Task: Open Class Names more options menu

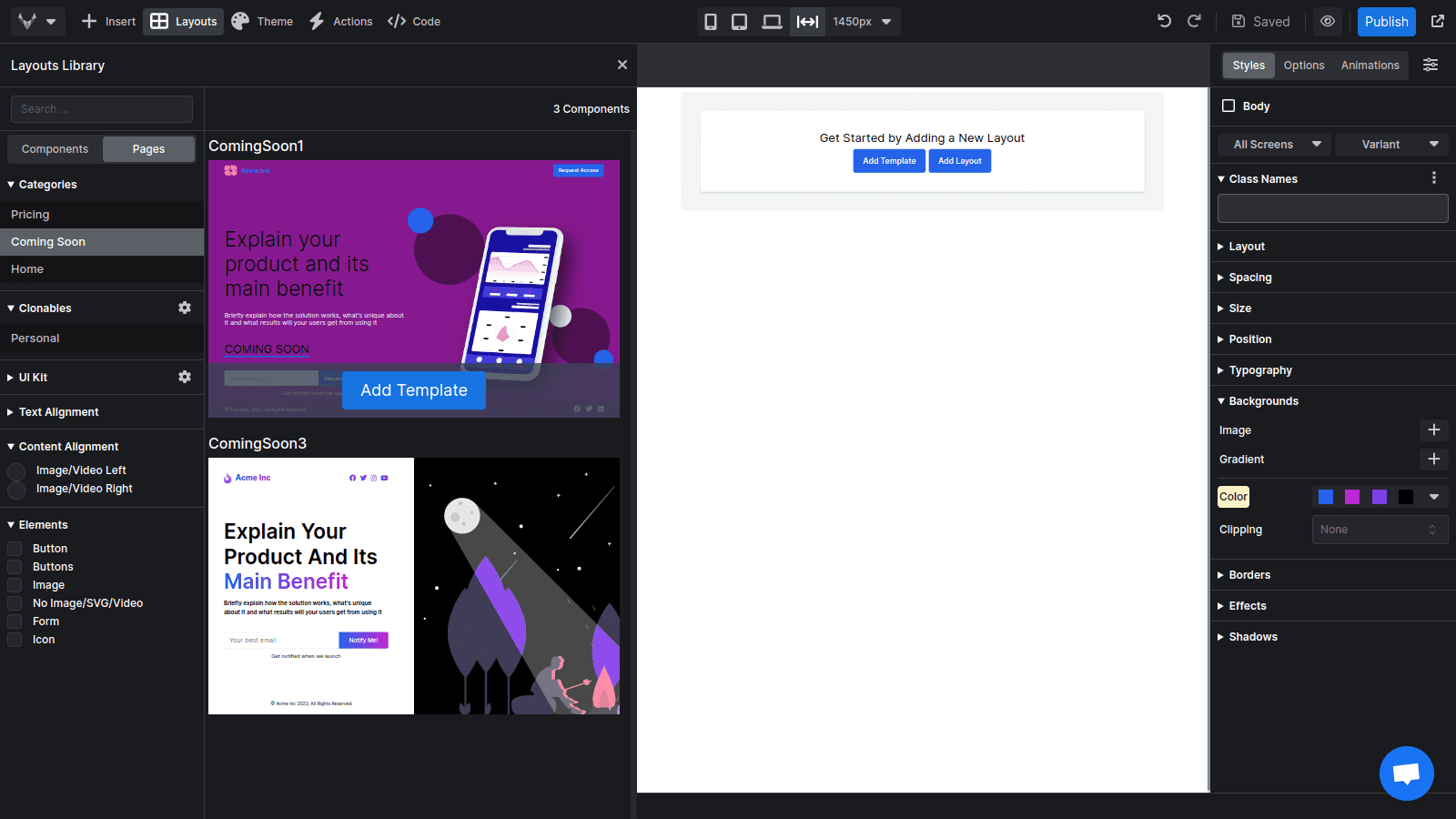Action: coord(1434,178)
